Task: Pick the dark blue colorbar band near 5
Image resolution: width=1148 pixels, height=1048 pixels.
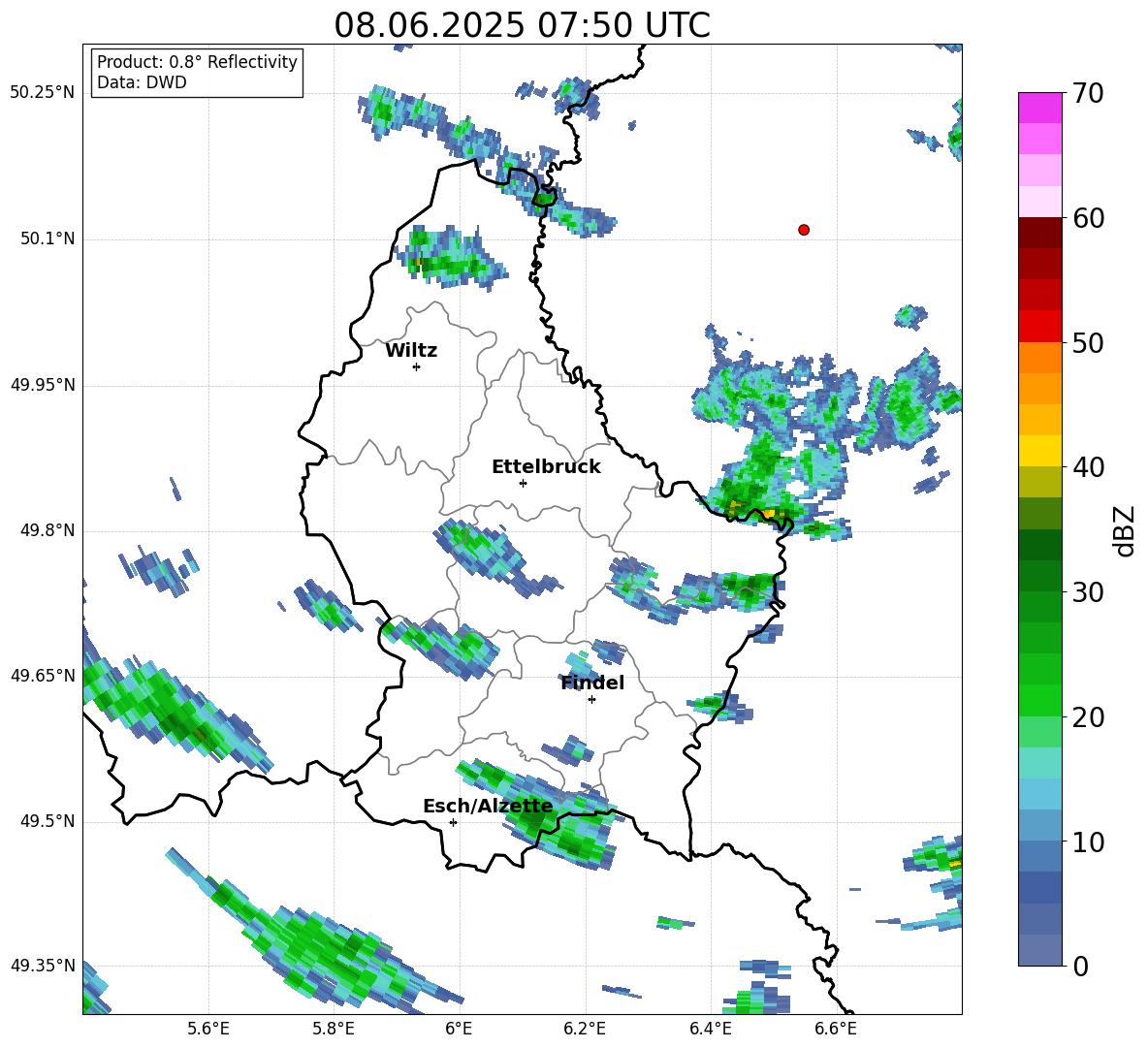Action: coord(1039,887)
